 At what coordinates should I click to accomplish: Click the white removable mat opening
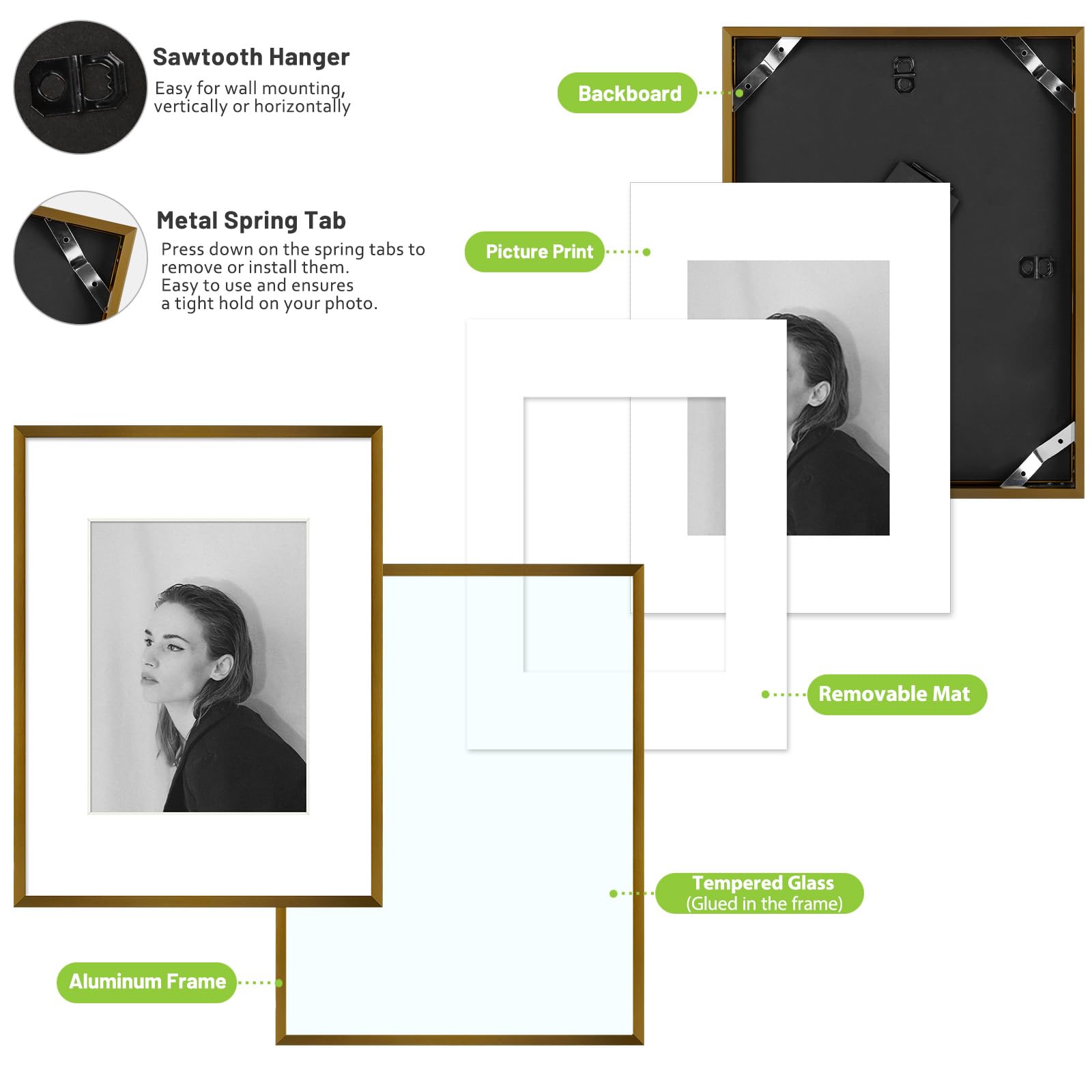(624, 534)
